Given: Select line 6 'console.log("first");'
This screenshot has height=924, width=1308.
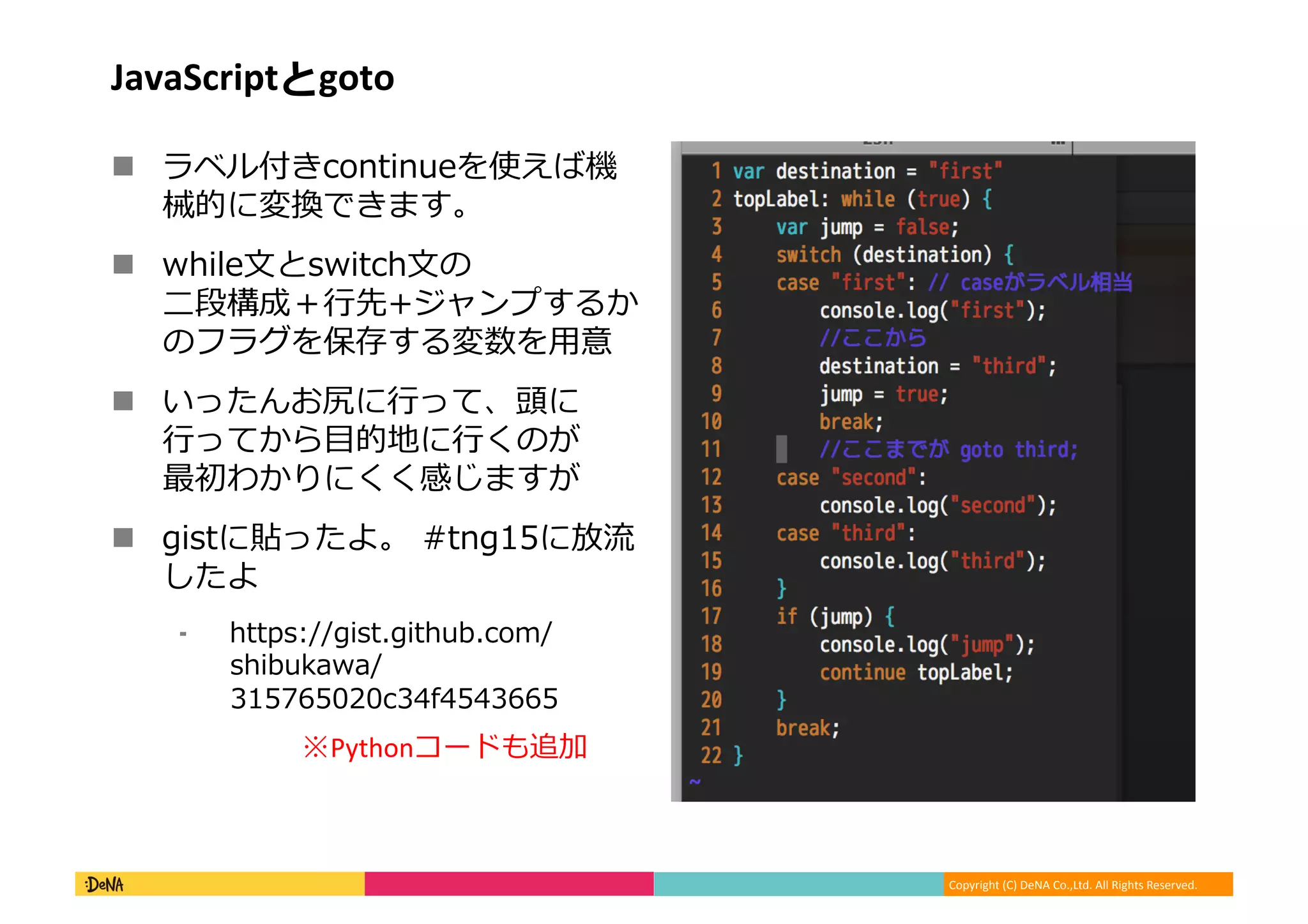Looking at the screenshot, I should tap(932, 311).
